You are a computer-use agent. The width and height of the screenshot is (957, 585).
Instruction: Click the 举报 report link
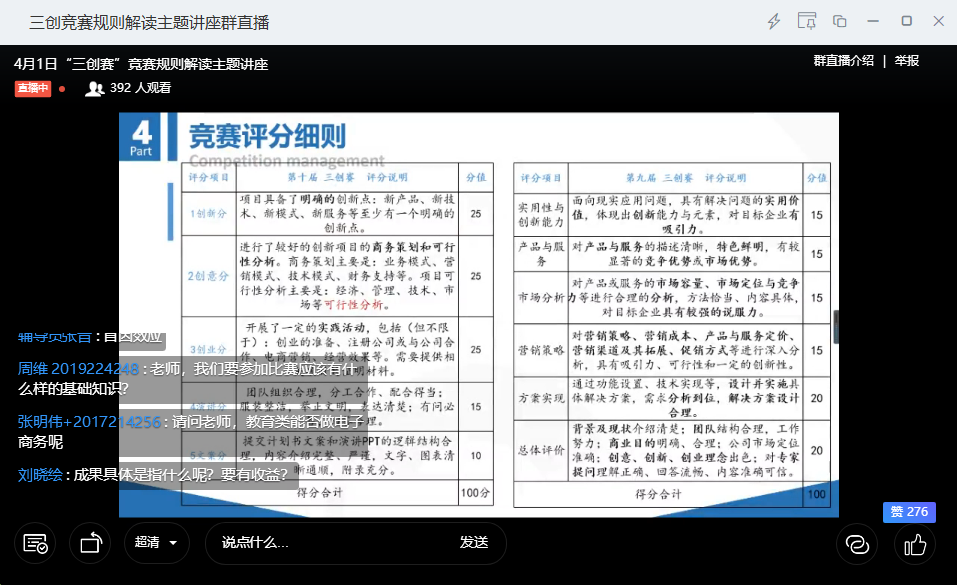(907, 61)
